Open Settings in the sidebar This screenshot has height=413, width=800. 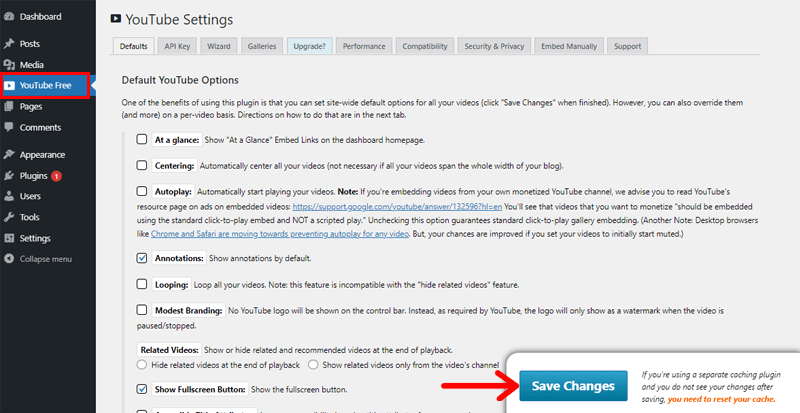click(x=35, y=238)
